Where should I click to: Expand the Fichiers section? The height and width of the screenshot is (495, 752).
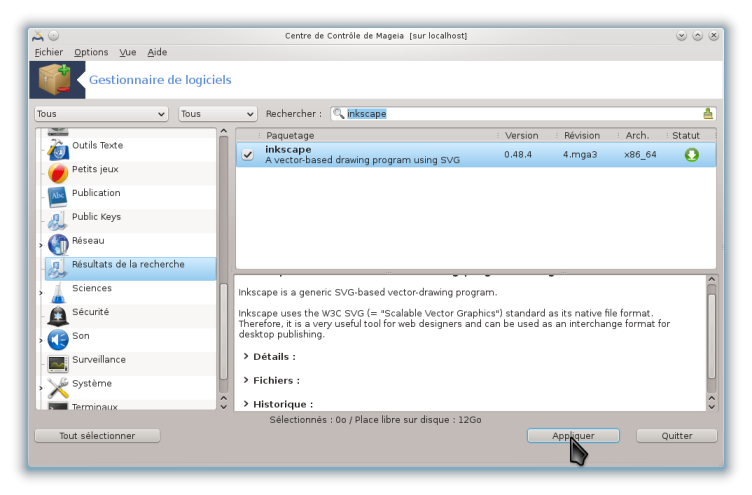click(246, 380)
